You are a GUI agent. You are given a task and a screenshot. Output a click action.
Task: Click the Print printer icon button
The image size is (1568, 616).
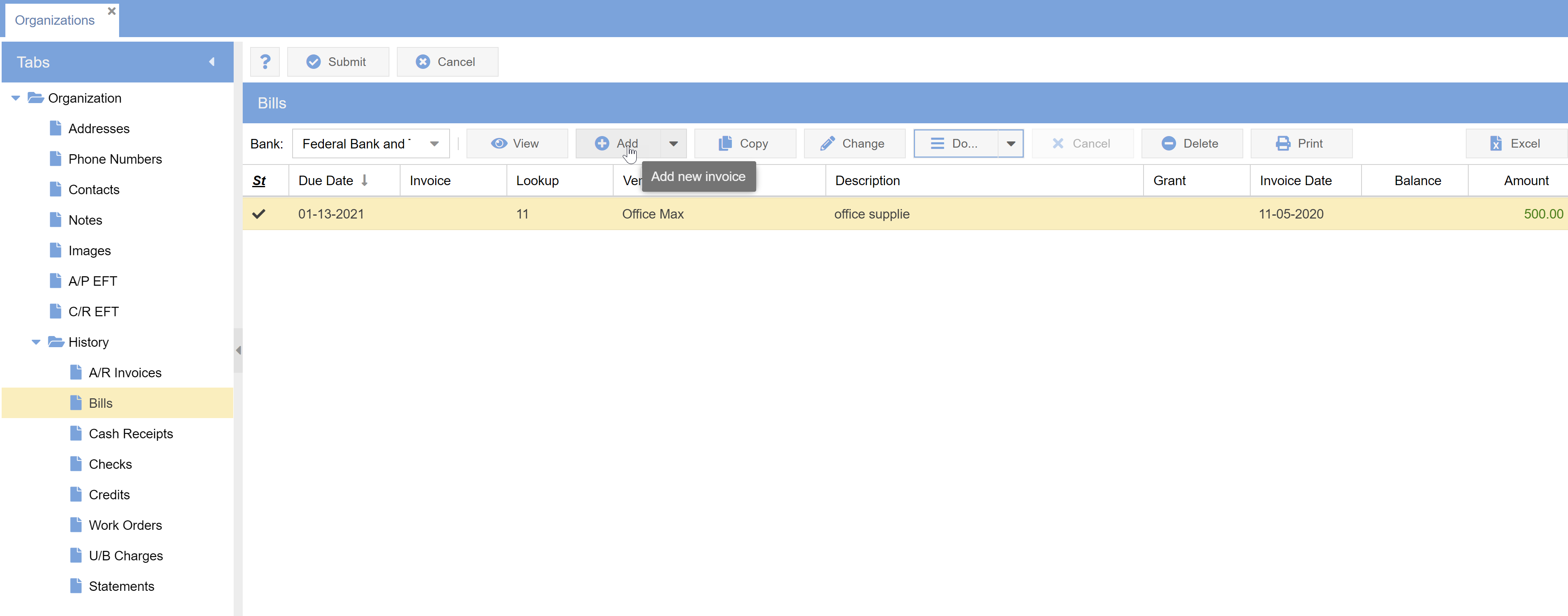coord(1300,143)
